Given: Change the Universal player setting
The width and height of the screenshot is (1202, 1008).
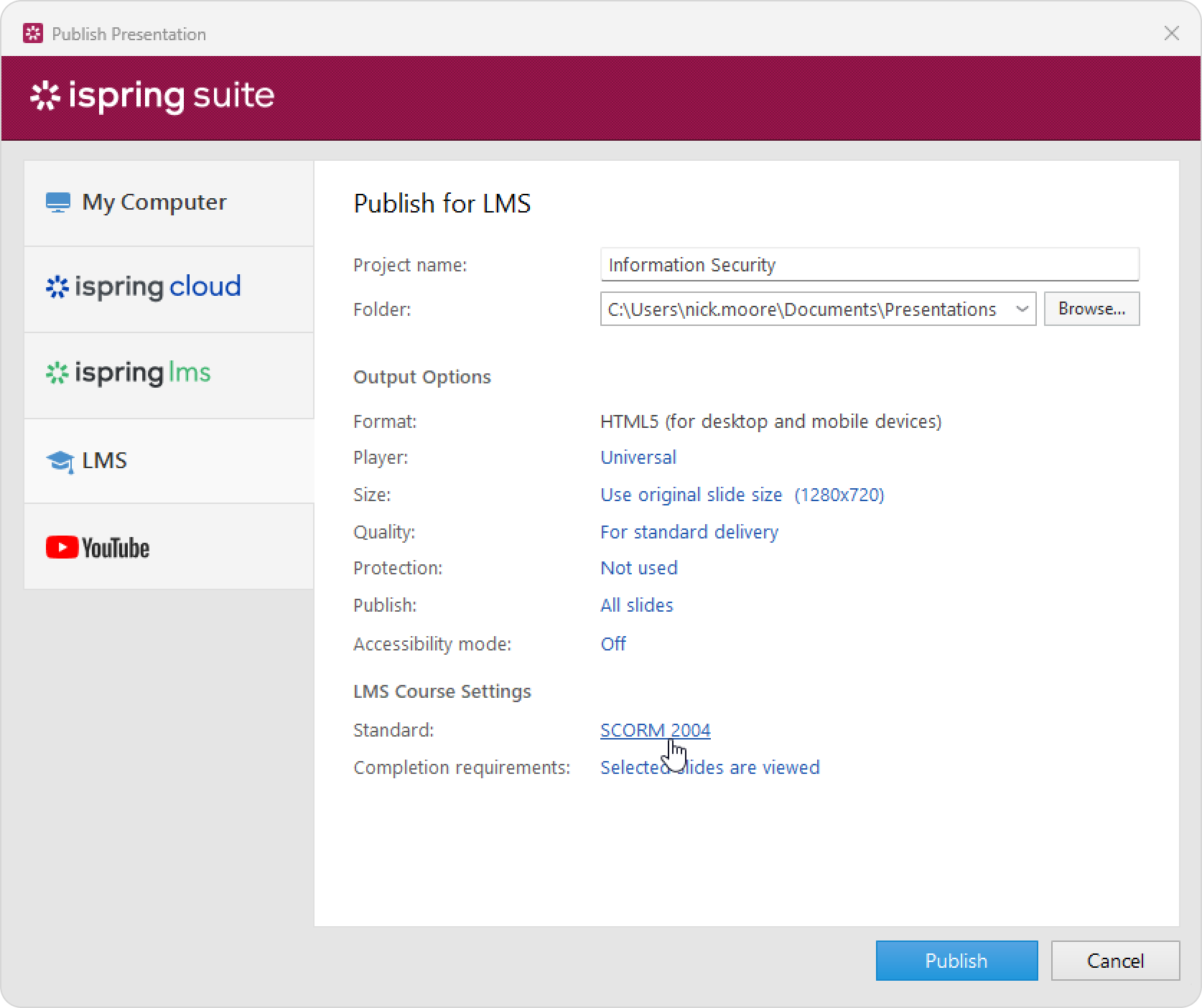Looking at the screenshot, I should tap(638, 457).
